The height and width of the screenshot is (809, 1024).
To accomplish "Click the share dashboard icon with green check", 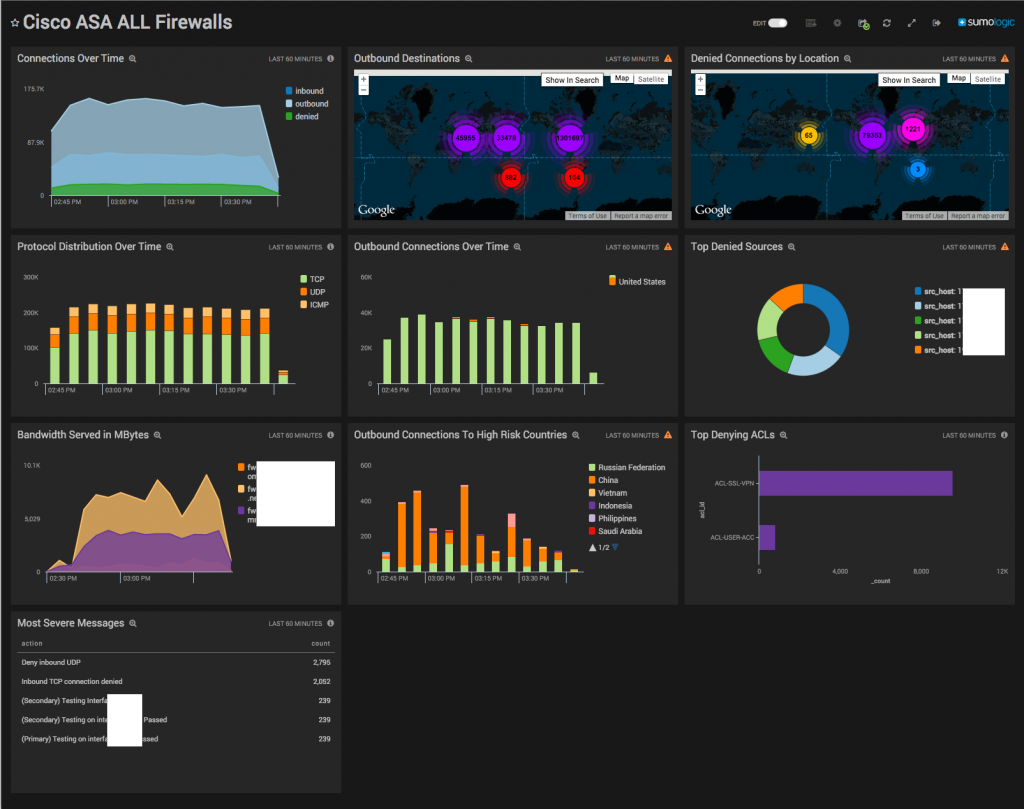I will pyautogui.click(x=863, y=24).
